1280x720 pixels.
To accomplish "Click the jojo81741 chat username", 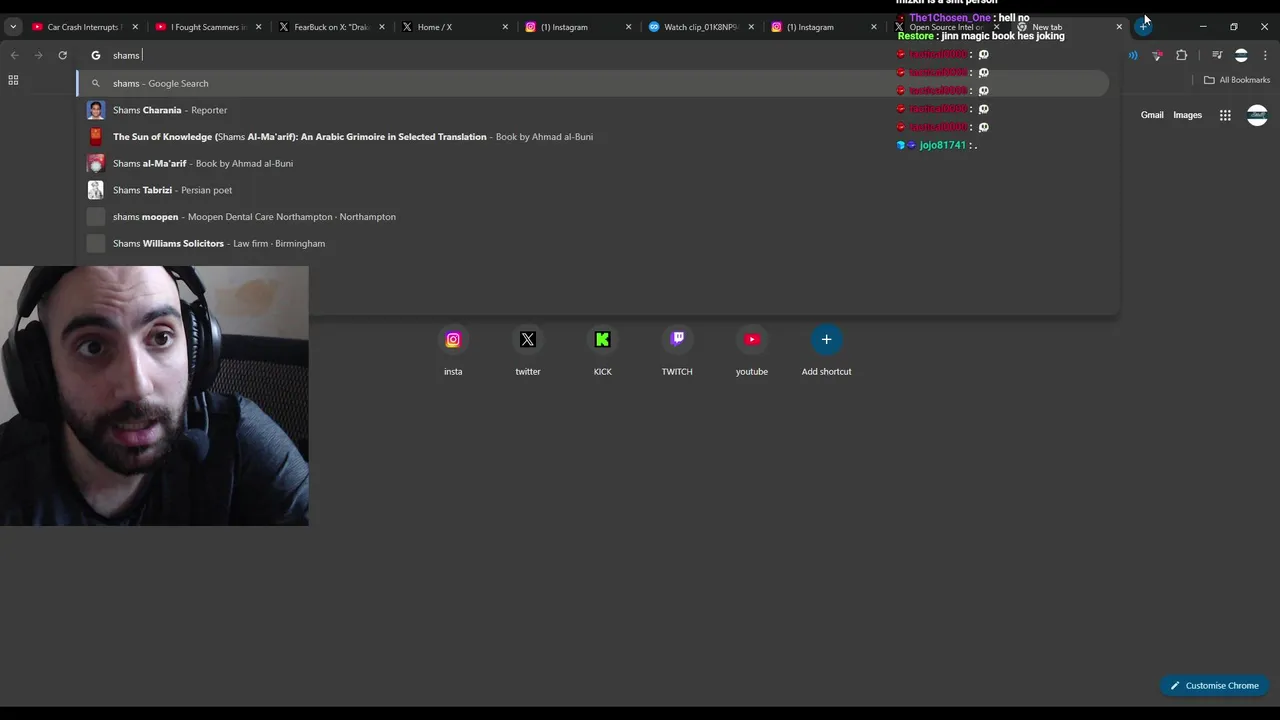I will tap(943, 145).
